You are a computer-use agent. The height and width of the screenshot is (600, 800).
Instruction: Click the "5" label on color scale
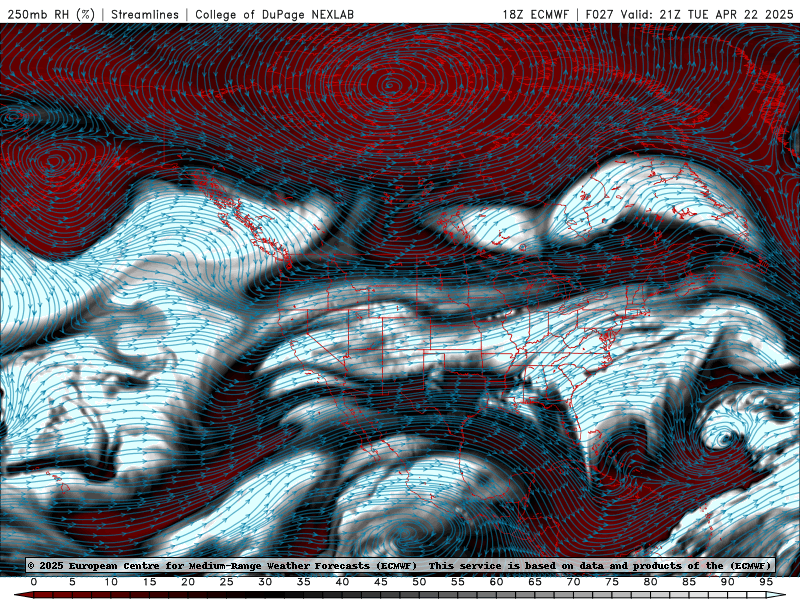[72, 582]
